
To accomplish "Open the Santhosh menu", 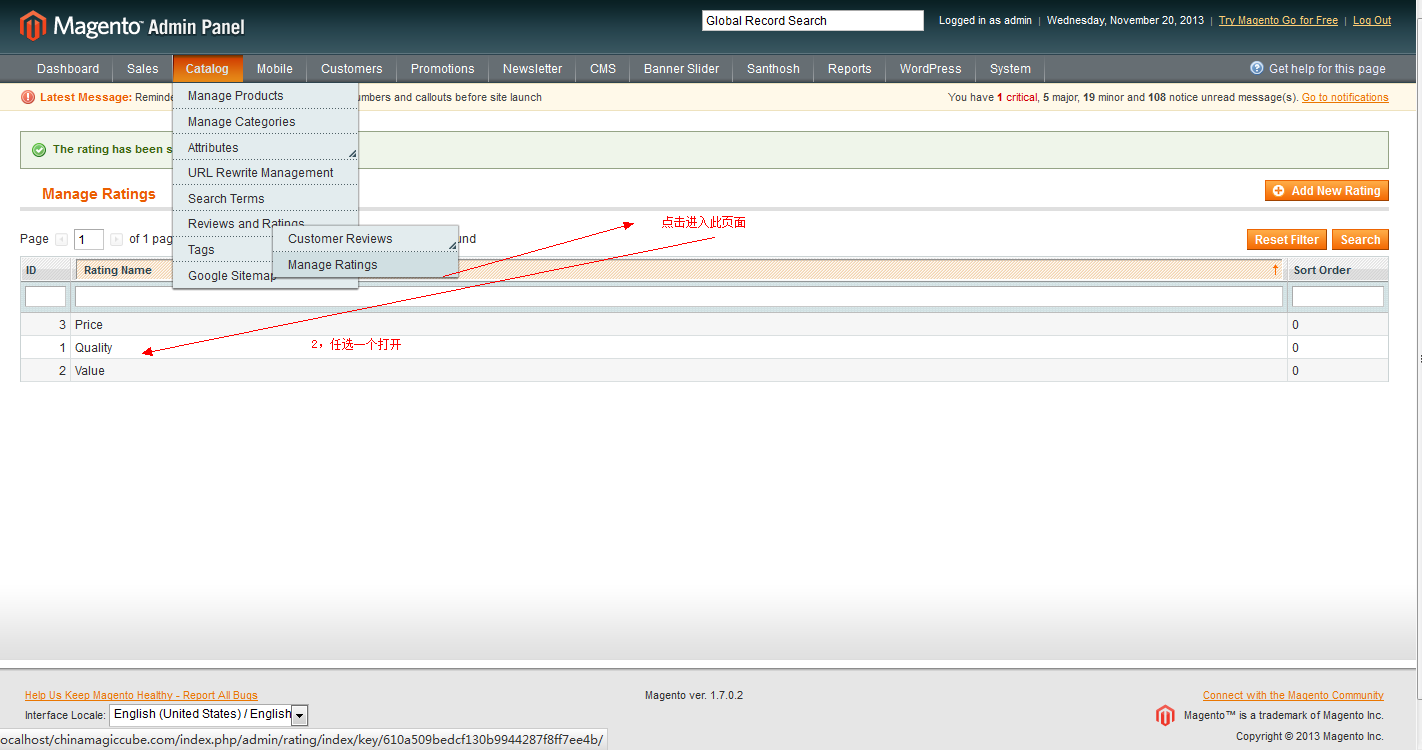I will (774, 69).
